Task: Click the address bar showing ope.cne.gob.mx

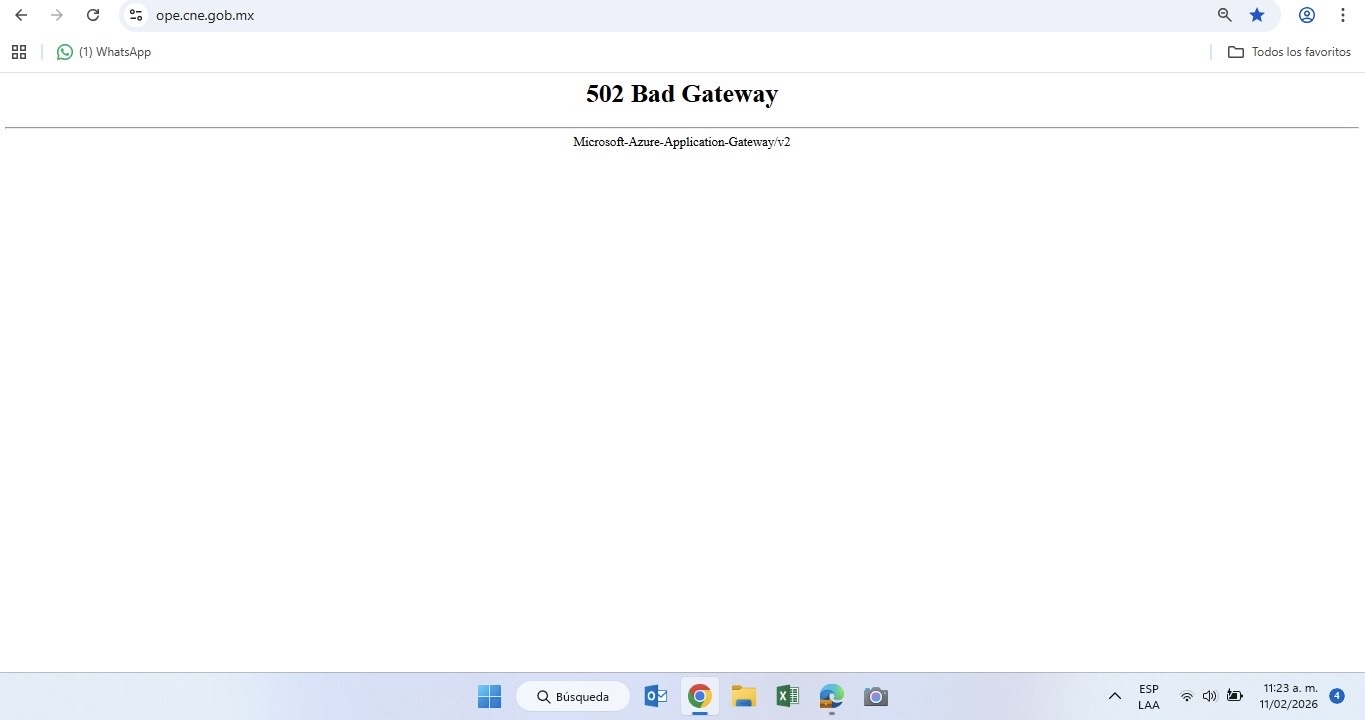Action: pos(600,15)
